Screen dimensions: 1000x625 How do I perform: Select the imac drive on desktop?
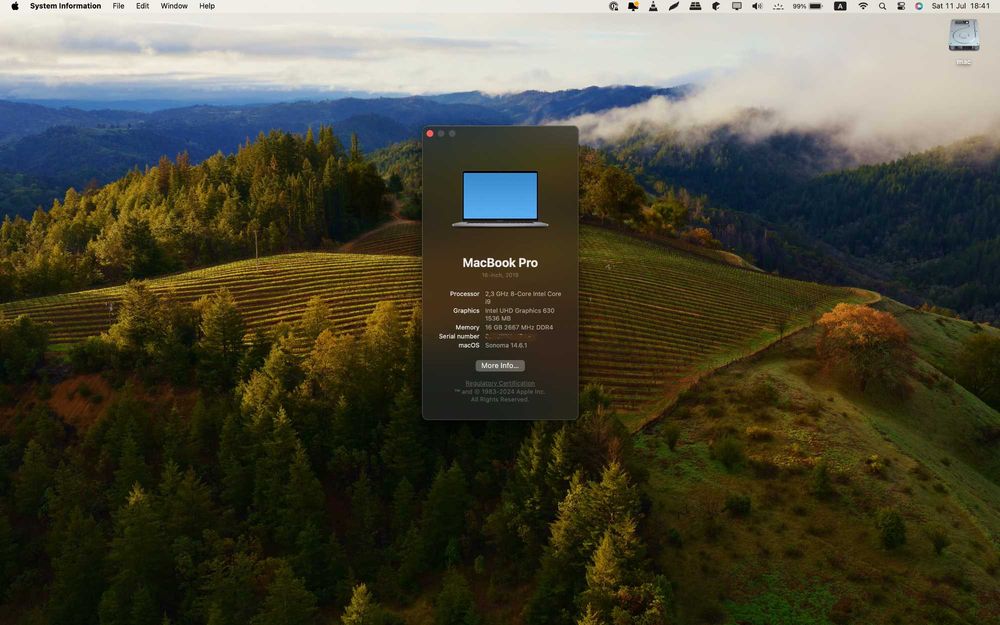(x=963, y=40)
